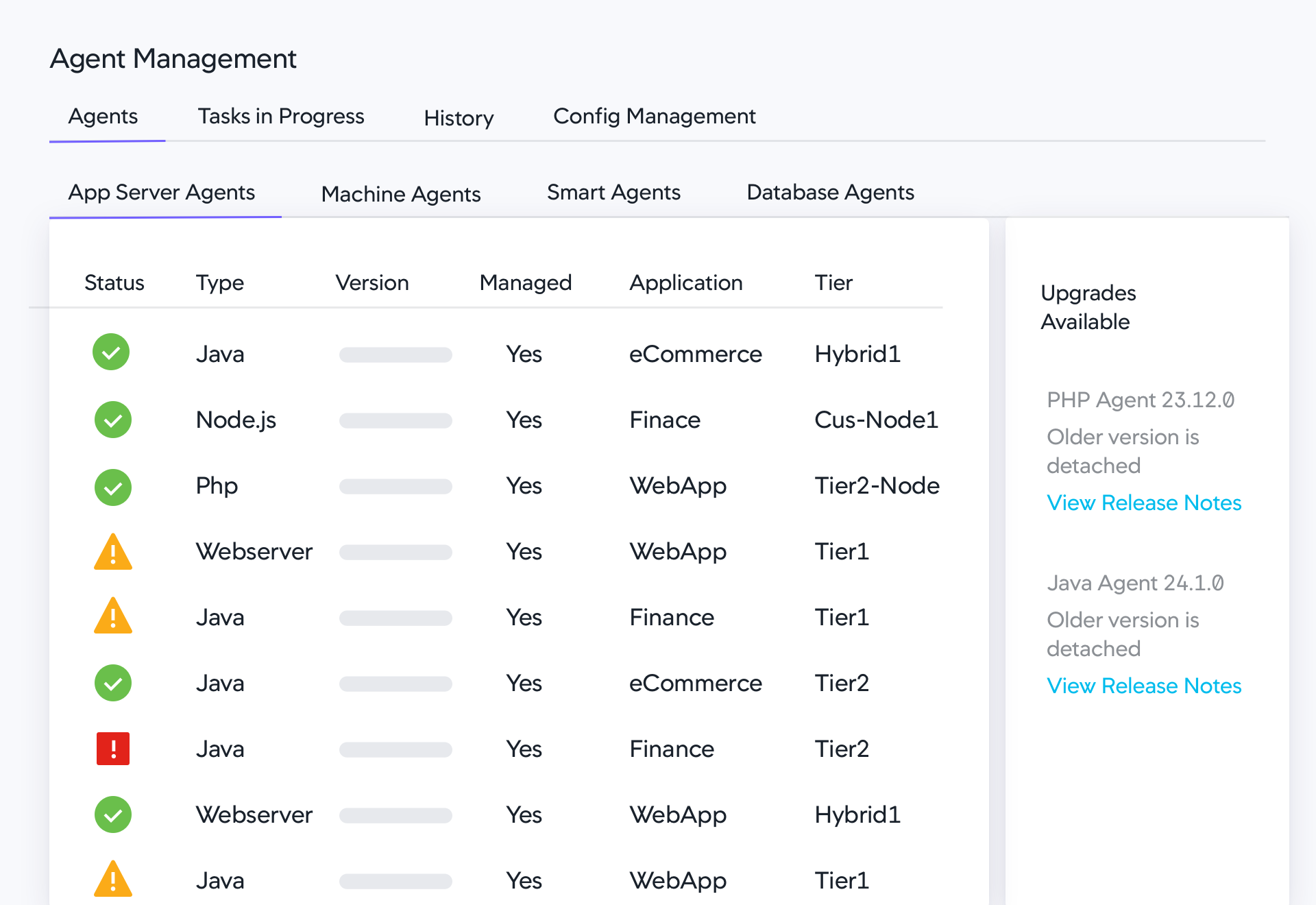1316x905 pixels.
Task: Click version placeholder bar in Php row
Action: 395,486
